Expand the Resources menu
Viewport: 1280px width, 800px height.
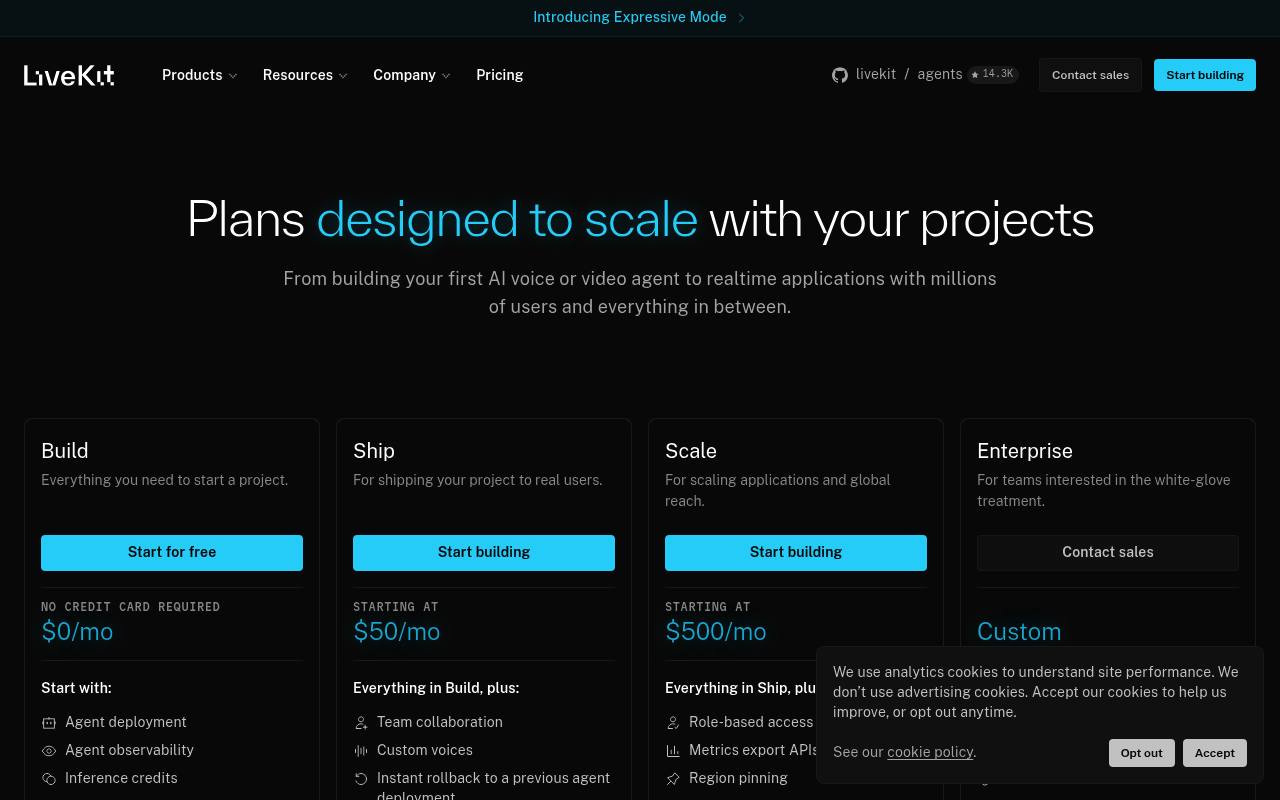click(x=305, y=75)
